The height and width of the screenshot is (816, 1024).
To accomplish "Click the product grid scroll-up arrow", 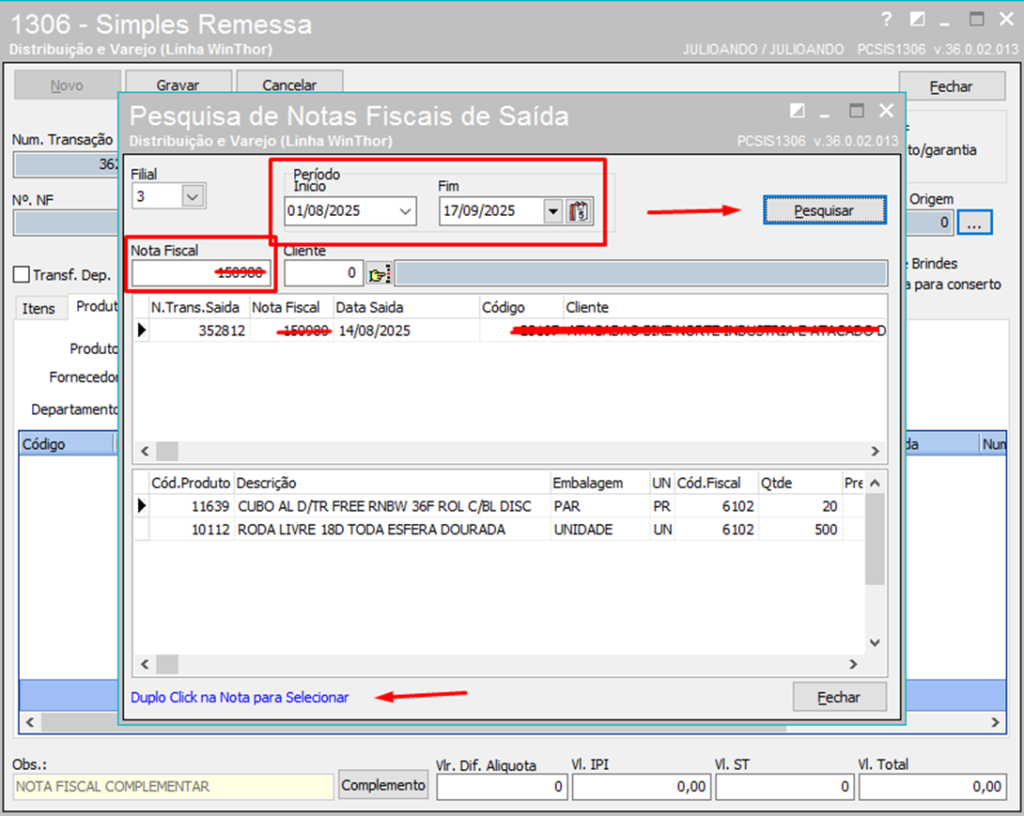I will click(x=875, y=483).
